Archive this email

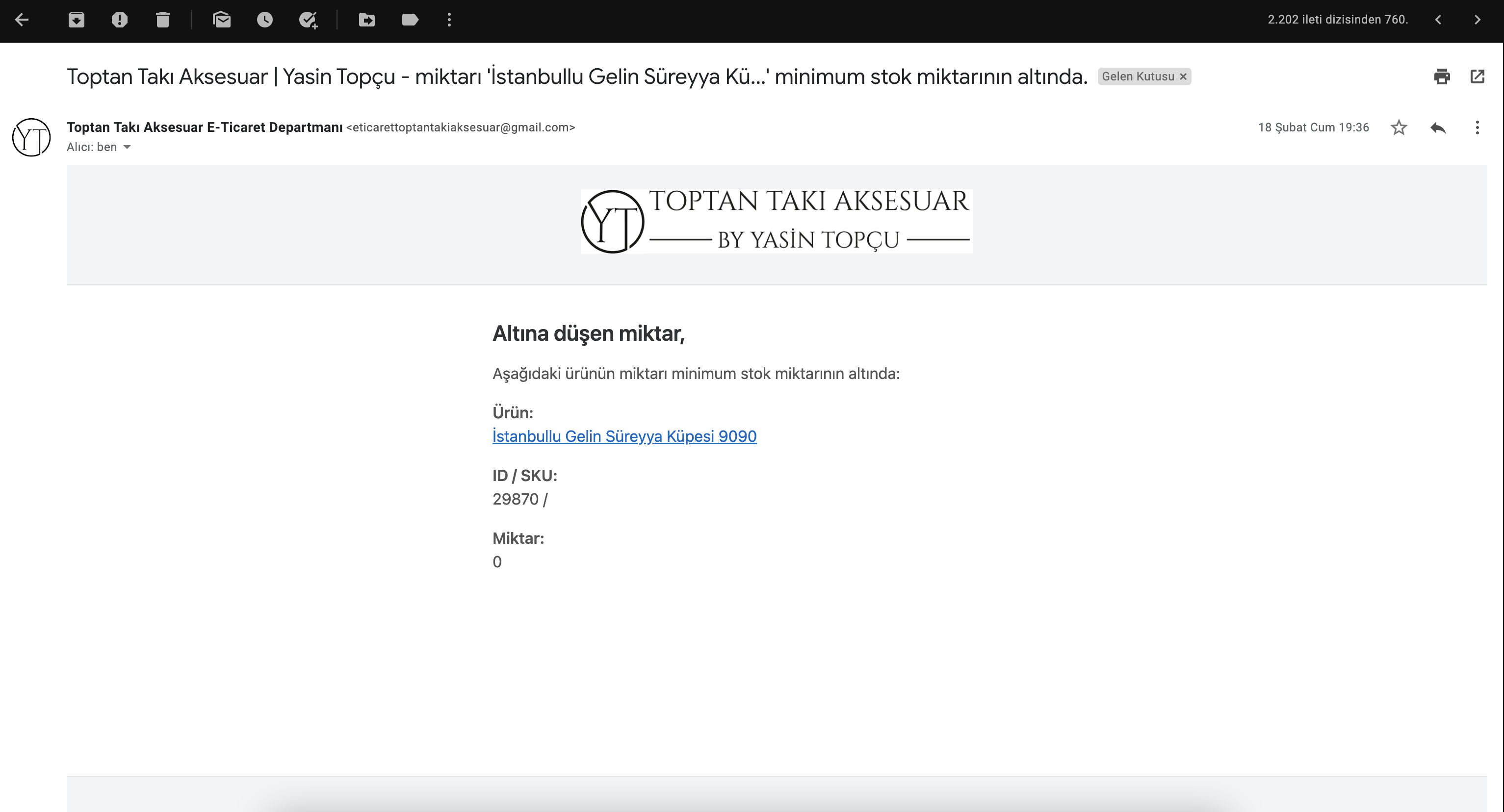(77, 20)
